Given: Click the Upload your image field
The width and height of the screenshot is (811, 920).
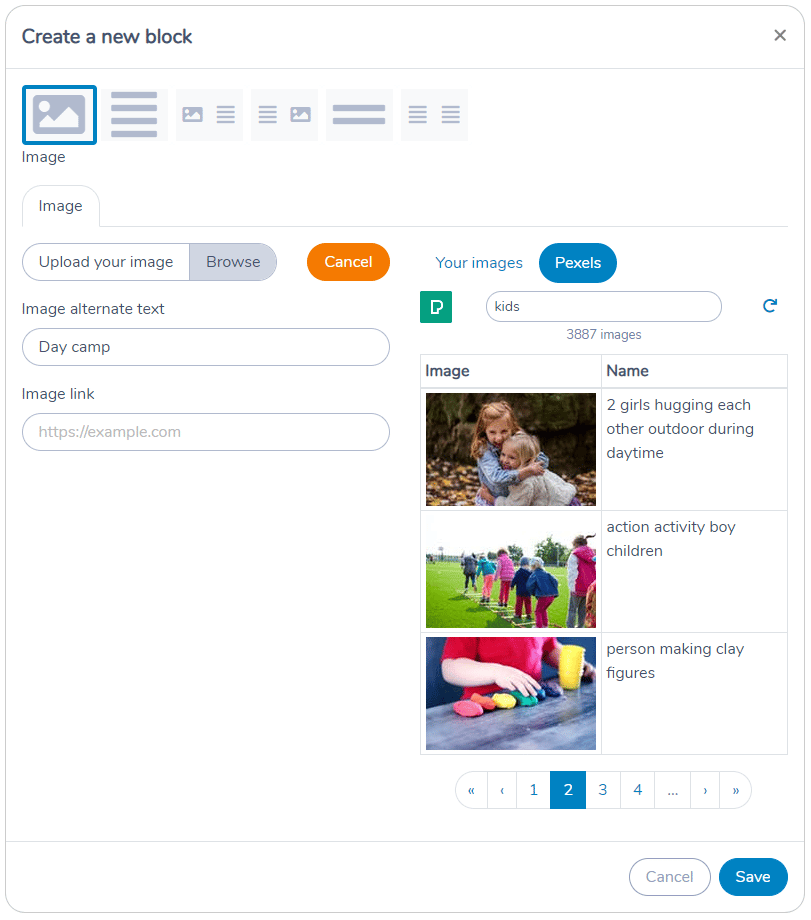Looking at the screenshot, I should (x=106, y=262).
